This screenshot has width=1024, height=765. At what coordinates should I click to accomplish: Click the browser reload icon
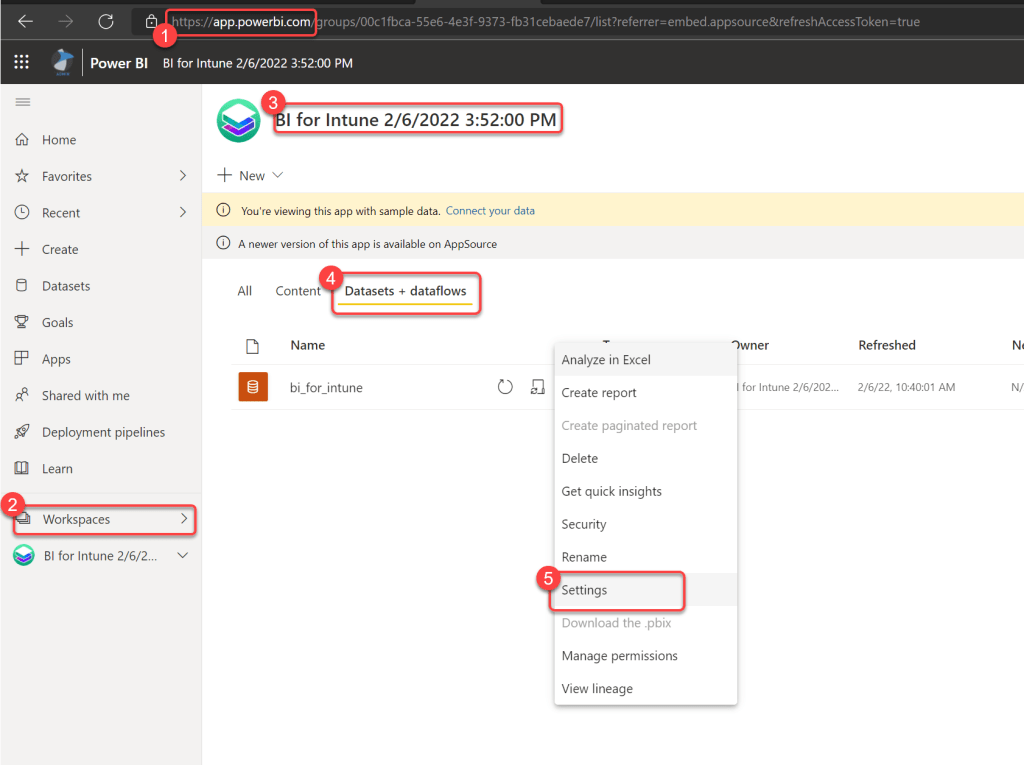[105, 21]
